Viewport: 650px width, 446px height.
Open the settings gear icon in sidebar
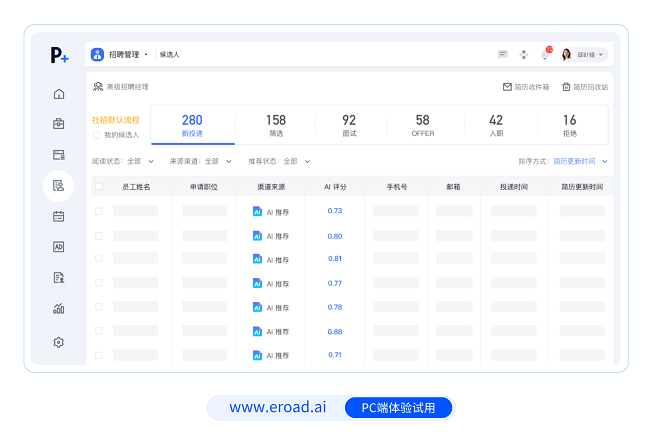(x=58, y=342)
